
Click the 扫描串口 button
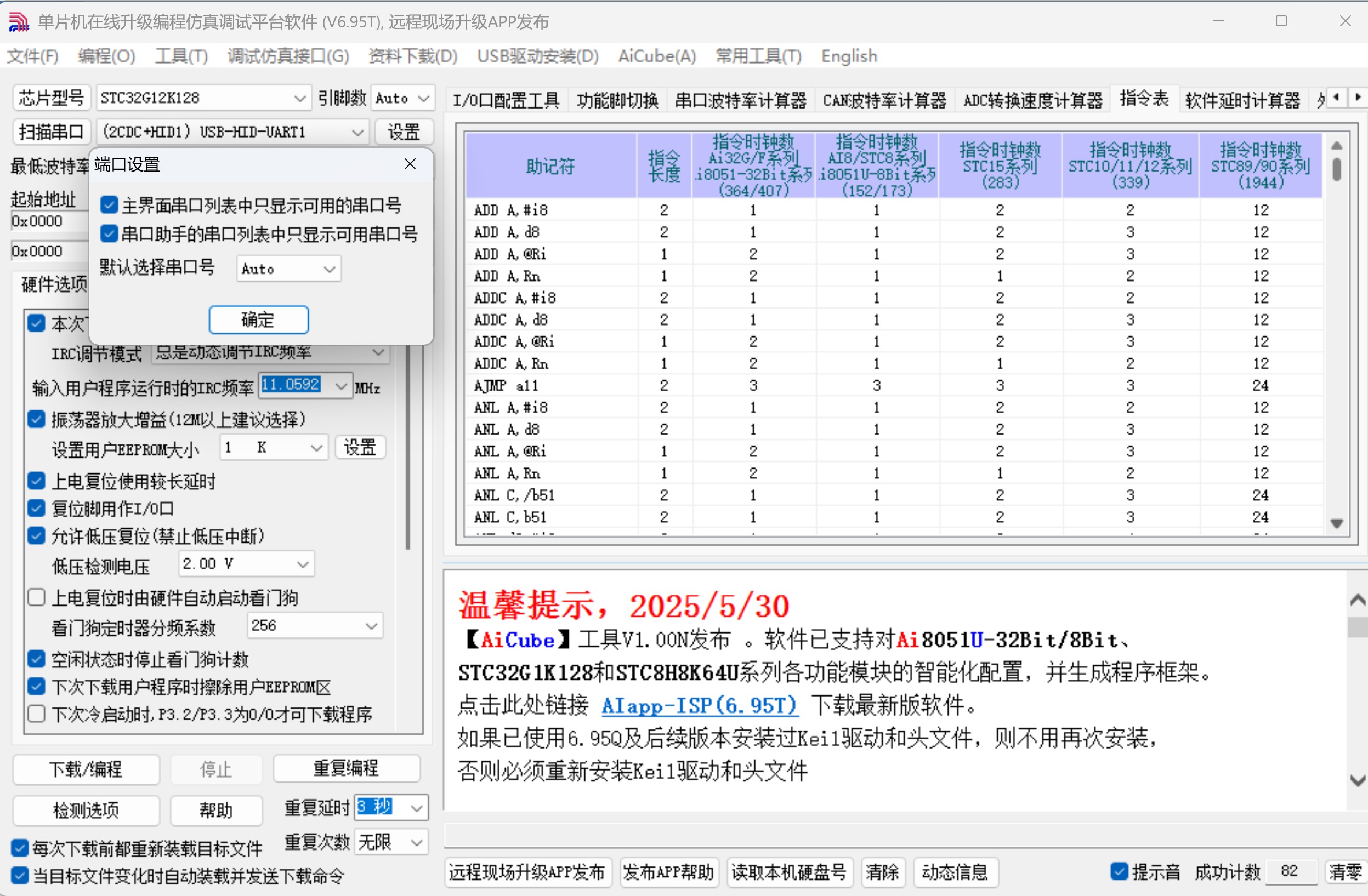[51, 132]
